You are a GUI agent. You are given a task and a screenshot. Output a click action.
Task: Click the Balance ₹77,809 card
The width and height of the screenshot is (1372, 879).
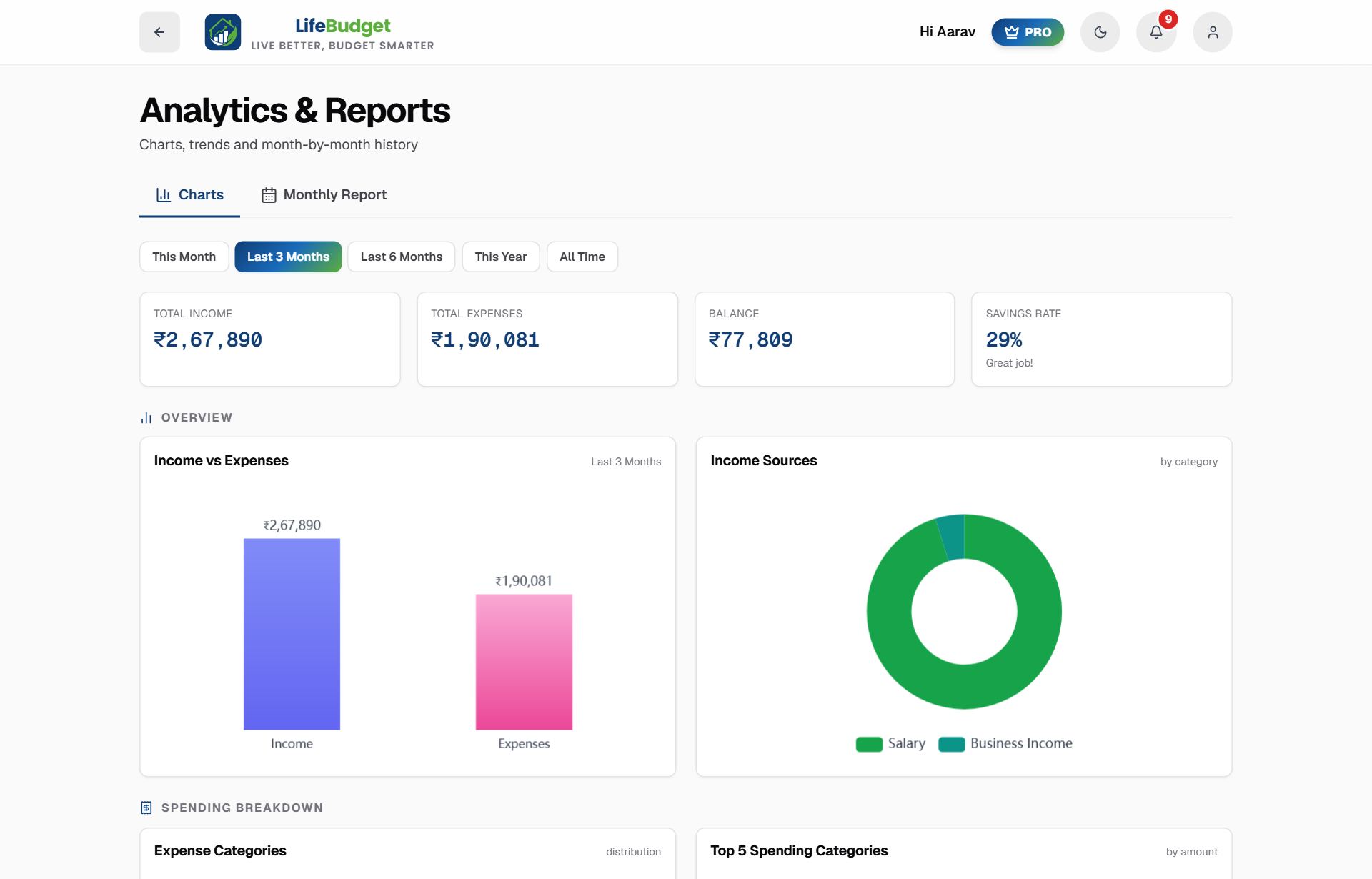tap(825, 339)
